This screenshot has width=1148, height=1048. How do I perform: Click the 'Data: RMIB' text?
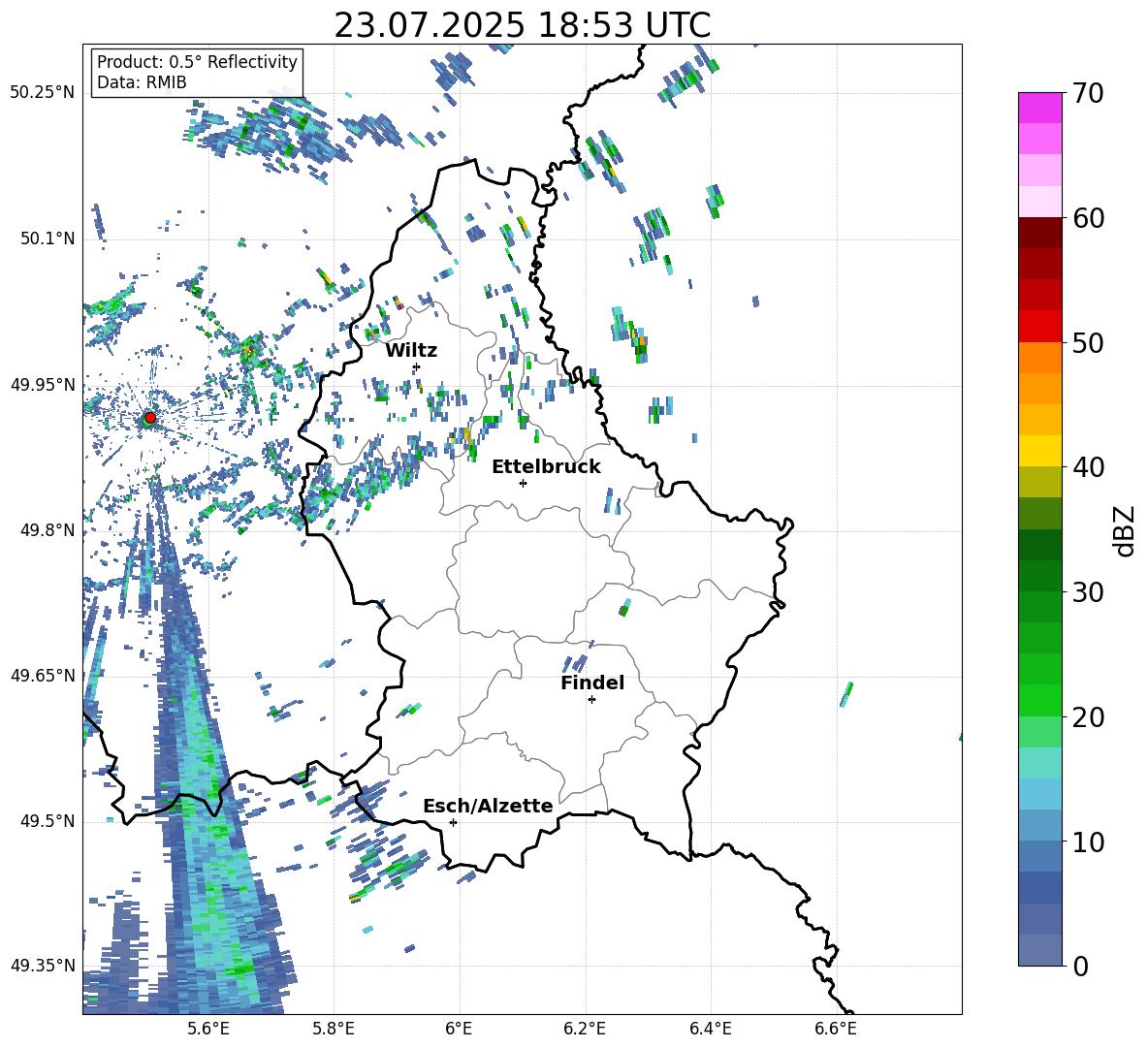(x=142, y=82)
